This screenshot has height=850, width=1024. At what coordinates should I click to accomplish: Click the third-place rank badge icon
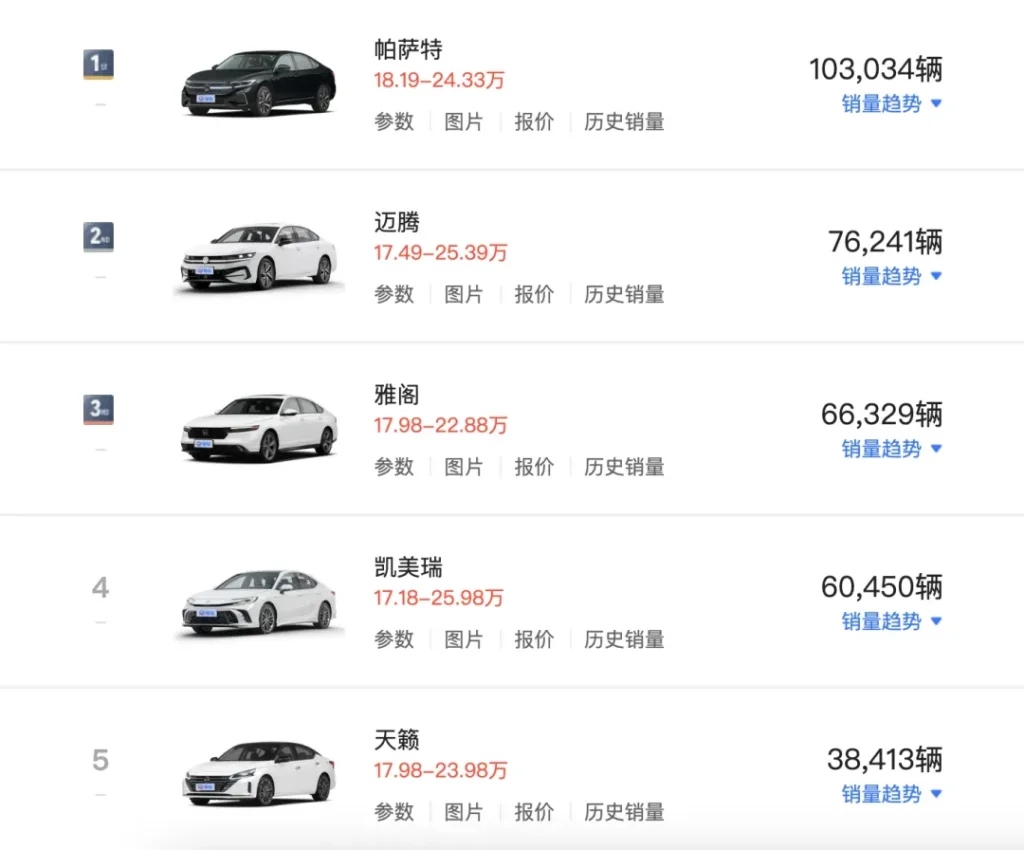point(98,410)
